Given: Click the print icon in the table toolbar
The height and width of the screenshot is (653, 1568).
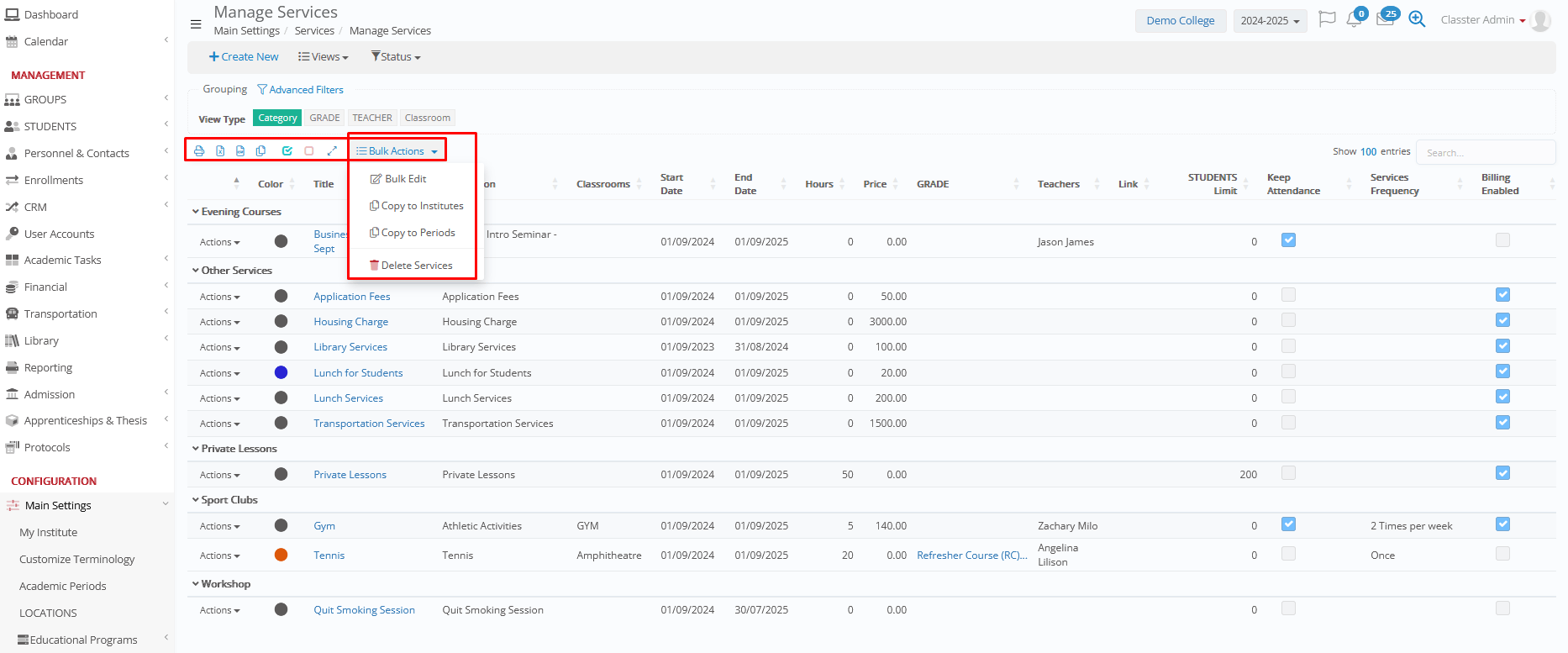Looking at the screenshot, I should click(199, 151).
